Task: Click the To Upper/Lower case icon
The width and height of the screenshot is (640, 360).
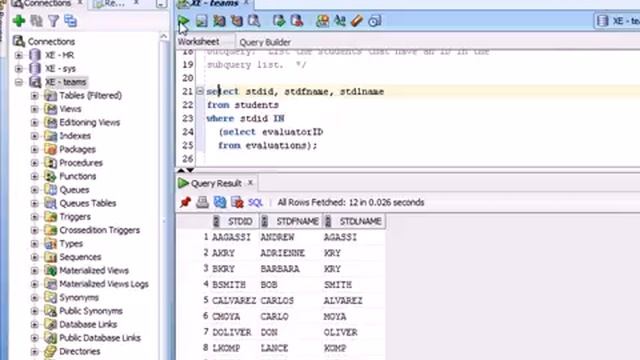Action: (x=340, y=21)
